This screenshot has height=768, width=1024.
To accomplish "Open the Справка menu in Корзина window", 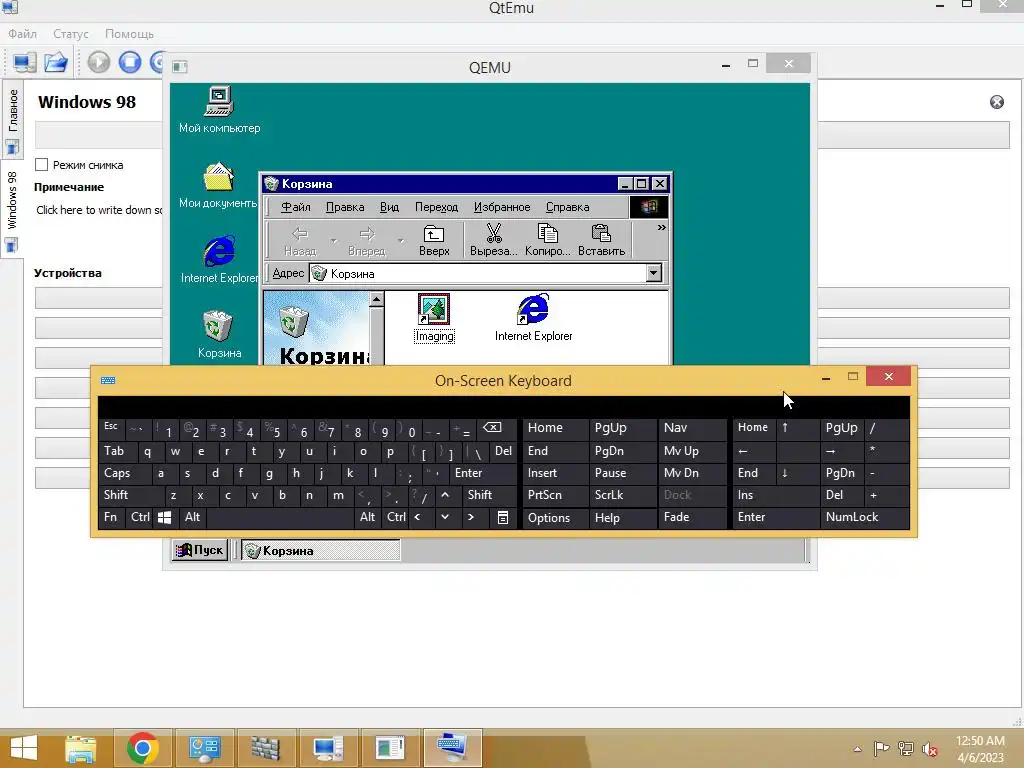I will [x=568, y=207].
